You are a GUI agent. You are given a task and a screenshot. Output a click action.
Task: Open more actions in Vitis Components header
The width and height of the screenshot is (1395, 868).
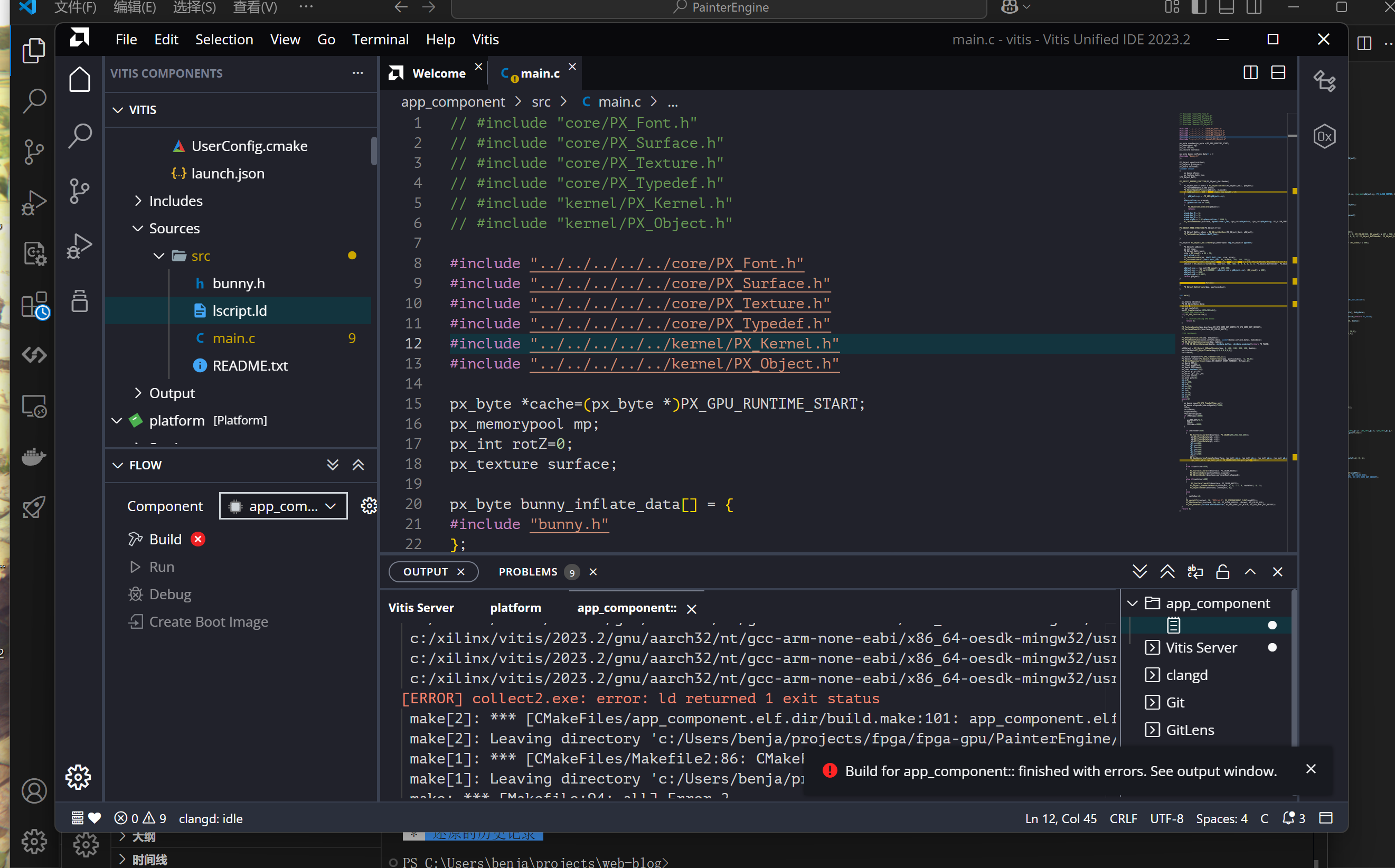(357, 73)
